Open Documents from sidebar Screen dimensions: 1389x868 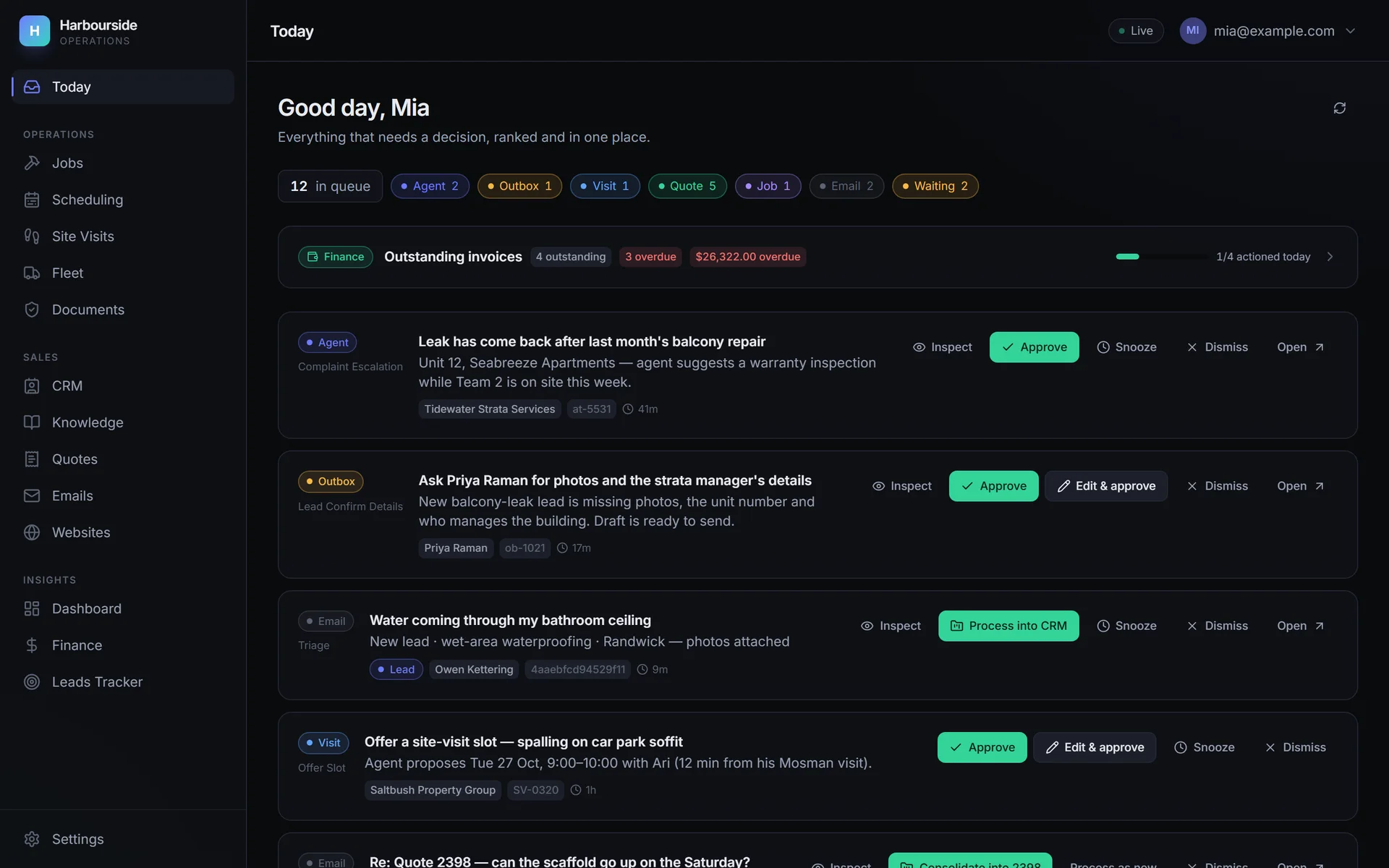[x=123, y=310]
